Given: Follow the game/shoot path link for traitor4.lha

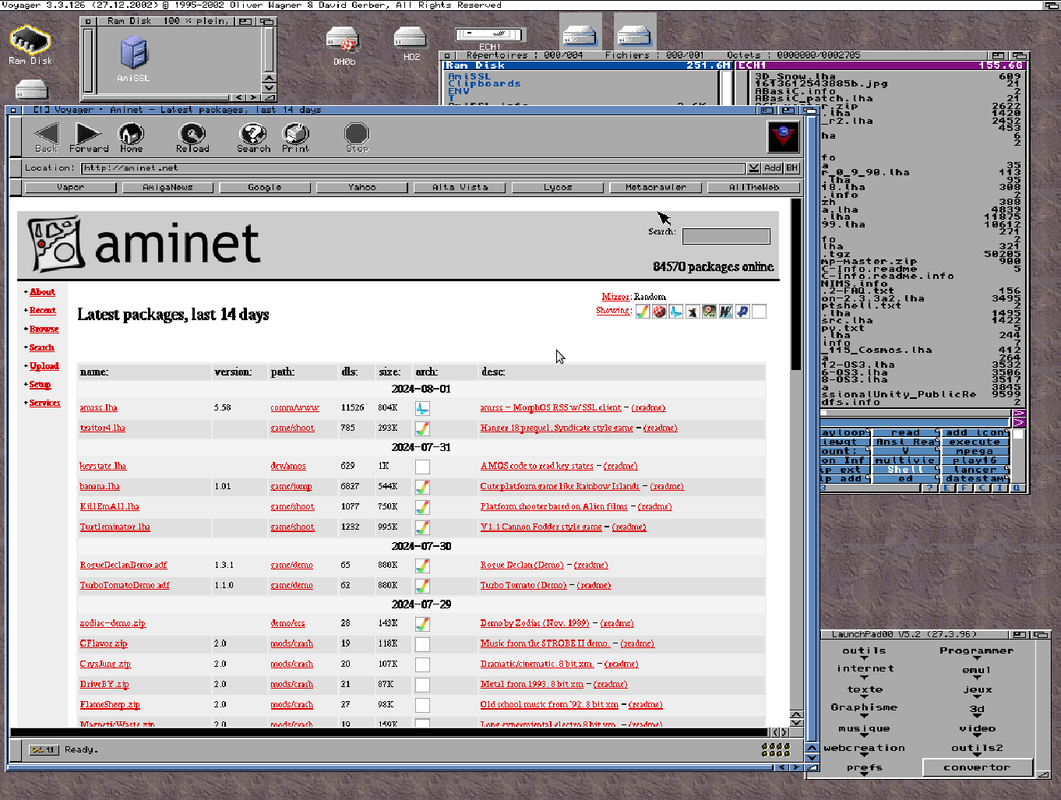Looking at the screenshot, I should click(x=292, y=428).
